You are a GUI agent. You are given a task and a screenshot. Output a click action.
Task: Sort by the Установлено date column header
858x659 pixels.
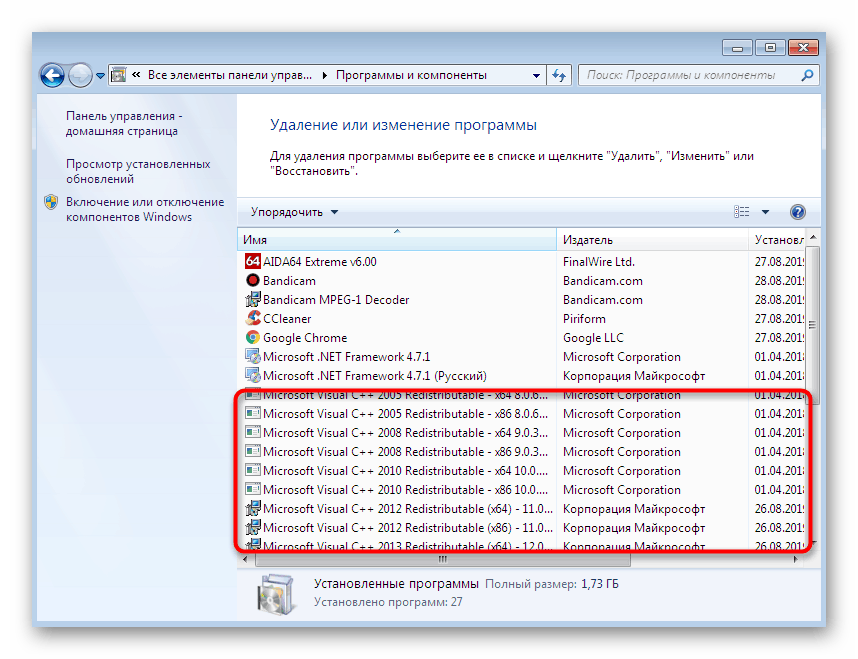[x=778, y=240]
